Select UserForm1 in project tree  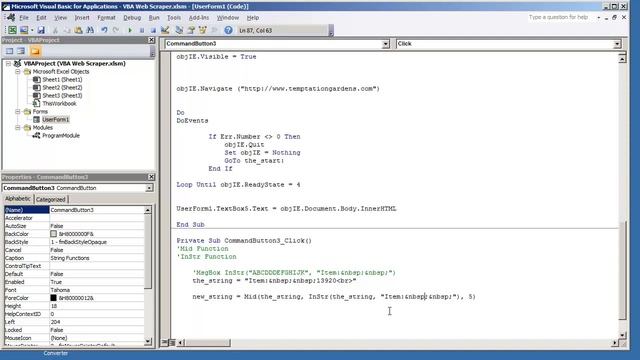coord(56,120)
